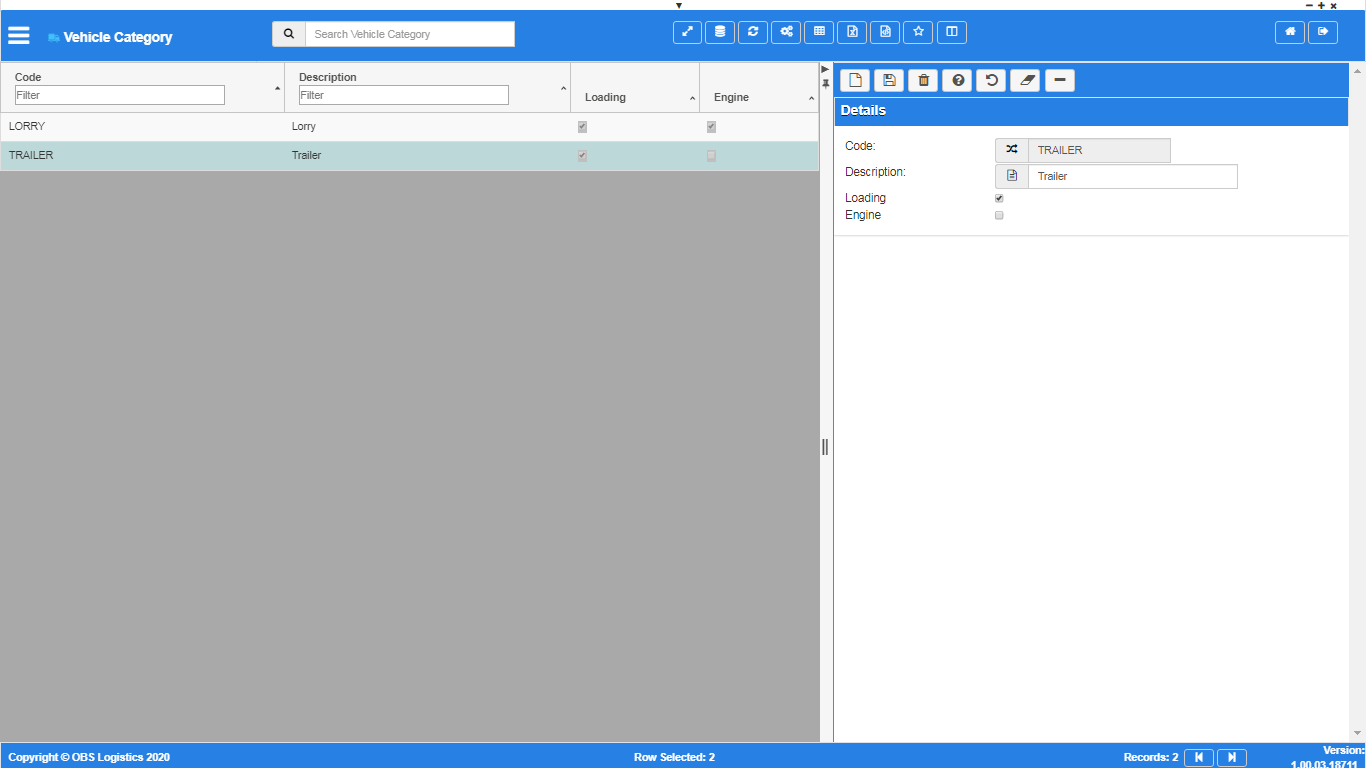Select the Lorry description cell
The width and height of the screenshot is (1366, 768).
coord(427,127)
